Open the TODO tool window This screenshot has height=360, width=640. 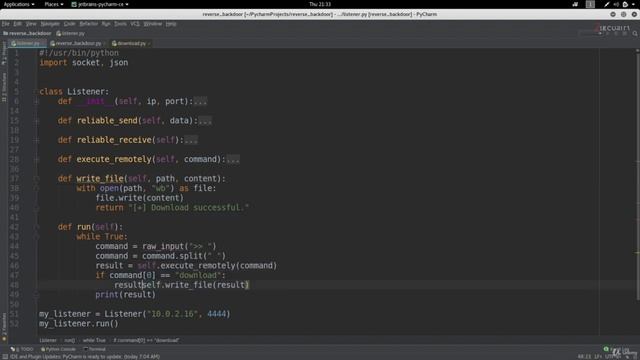(22, 349)
